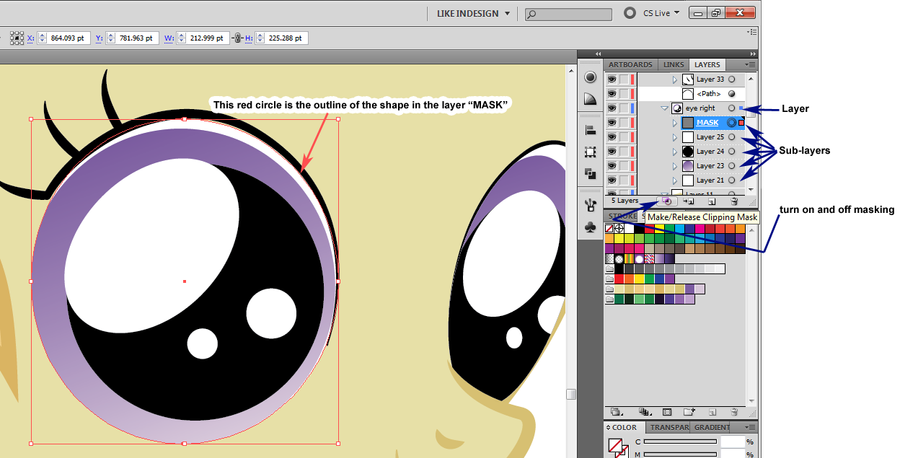Click the Create New Sublayer icon

(x=689, y=201)
